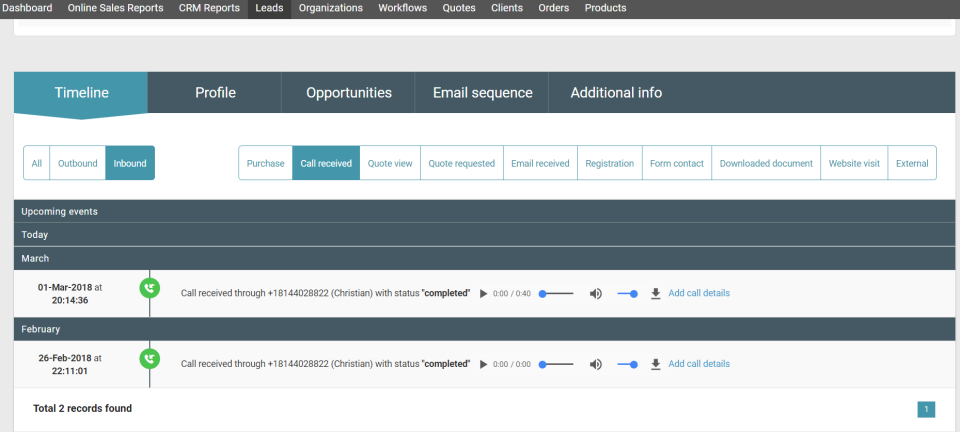Mute the 26-Feb-2018 call audio
The height and width of the screenshot is (432, 960).
click(x=596, y=364)
